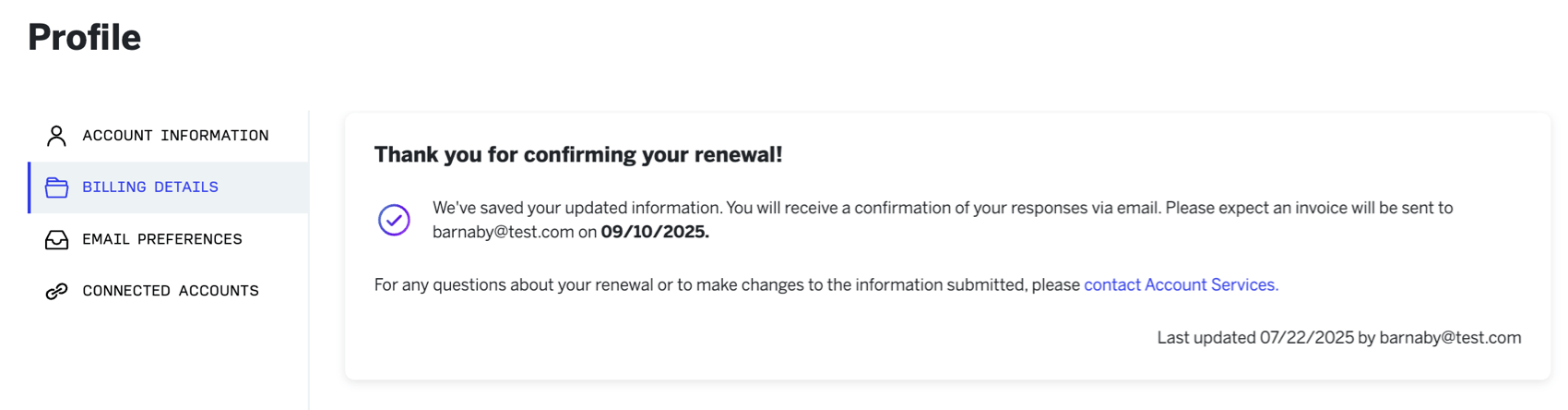Screen dimensions: 1568x410
Task: Click the purple checkmark confirmation icon
Action: [x=394, y=220]
